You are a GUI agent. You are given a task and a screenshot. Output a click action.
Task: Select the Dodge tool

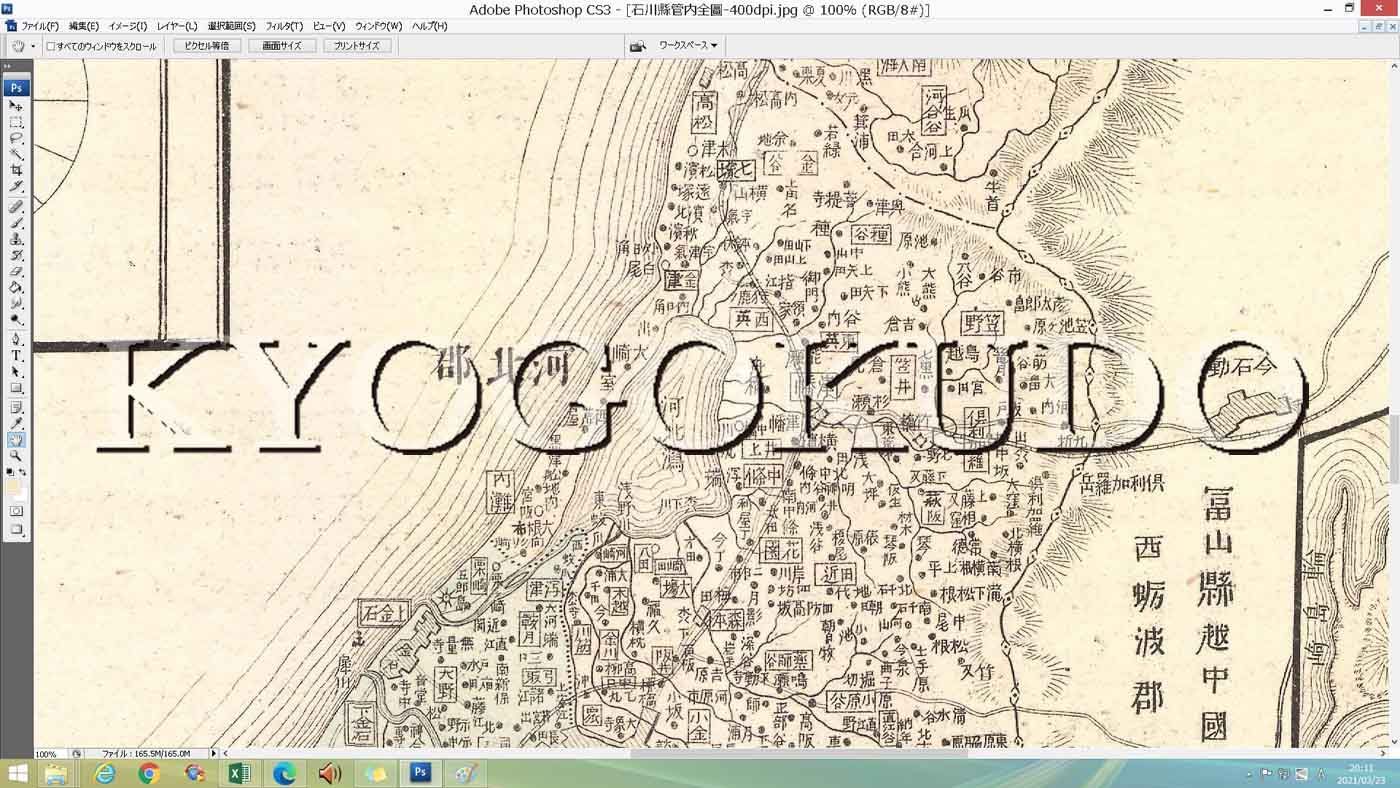coord(16,320)
